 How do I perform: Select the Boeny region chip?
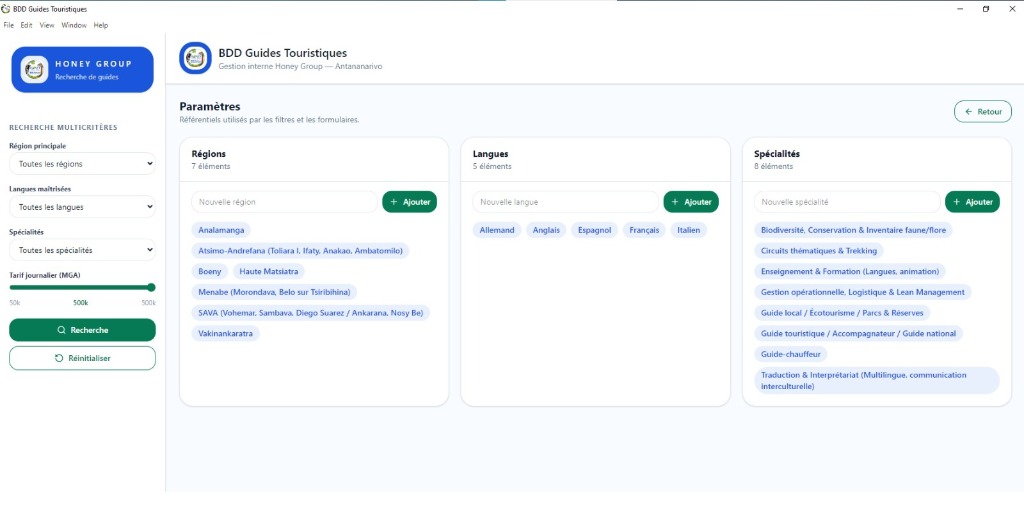pos(210,271)
